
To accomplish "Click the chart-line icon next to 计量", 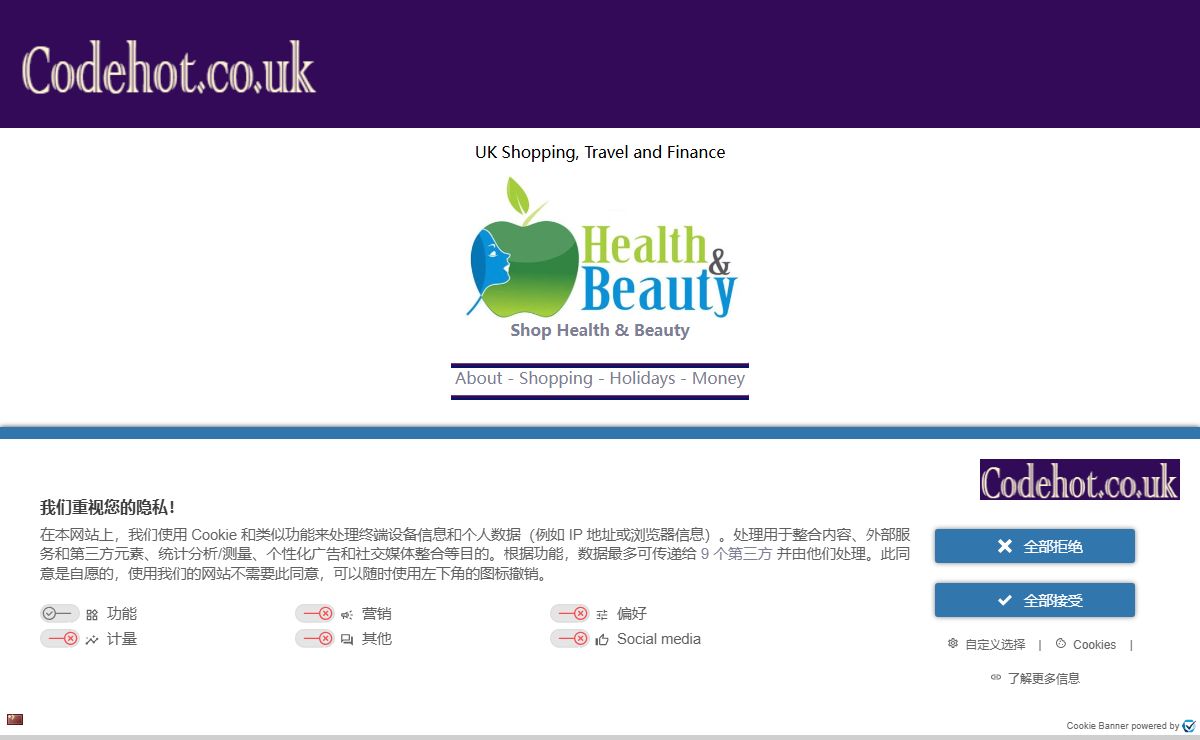I will pyautogui.click(x=92, y=640).
